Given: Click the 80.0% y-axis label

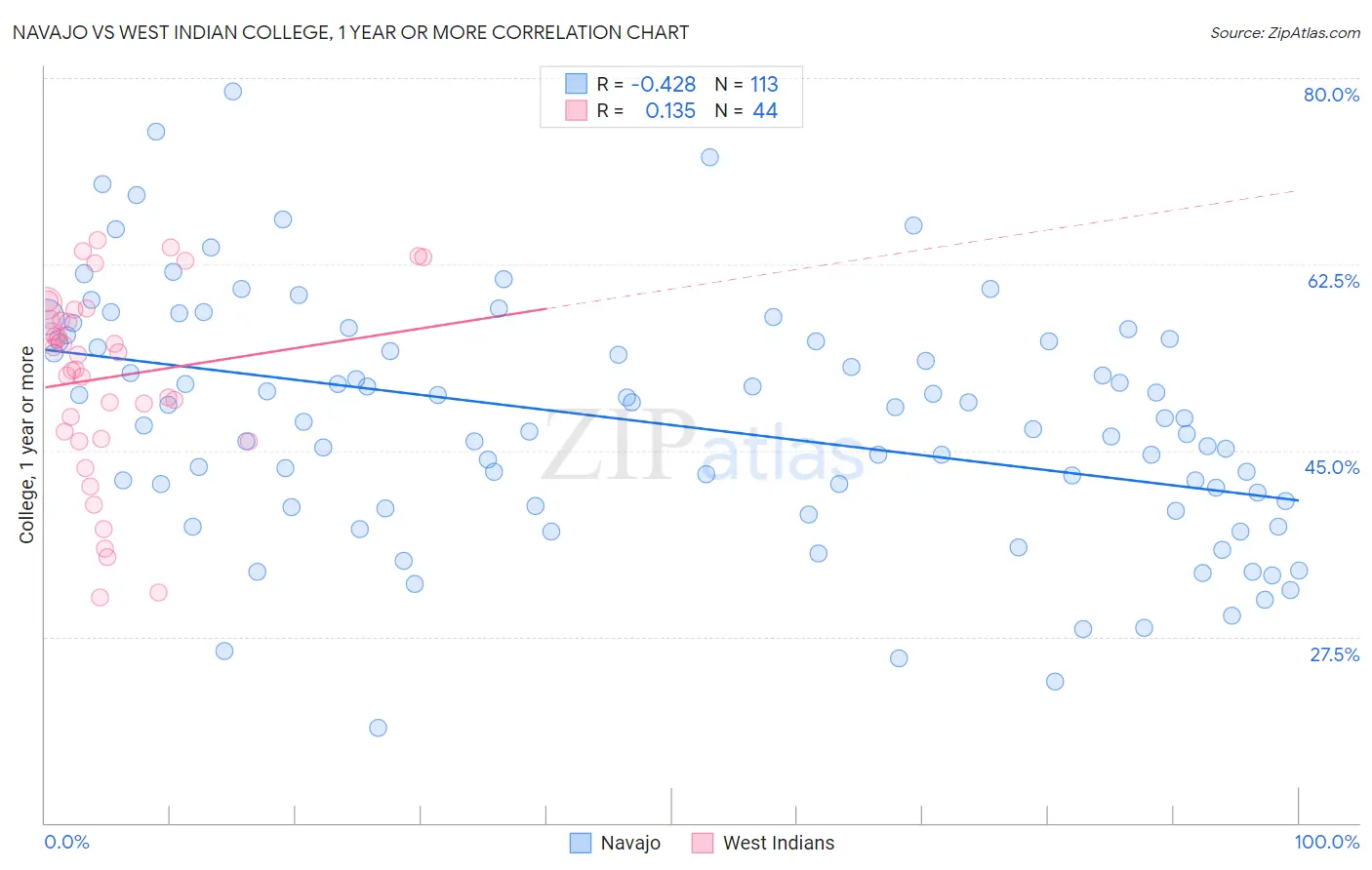Looking at the screenshot, I should point(1331,95).
